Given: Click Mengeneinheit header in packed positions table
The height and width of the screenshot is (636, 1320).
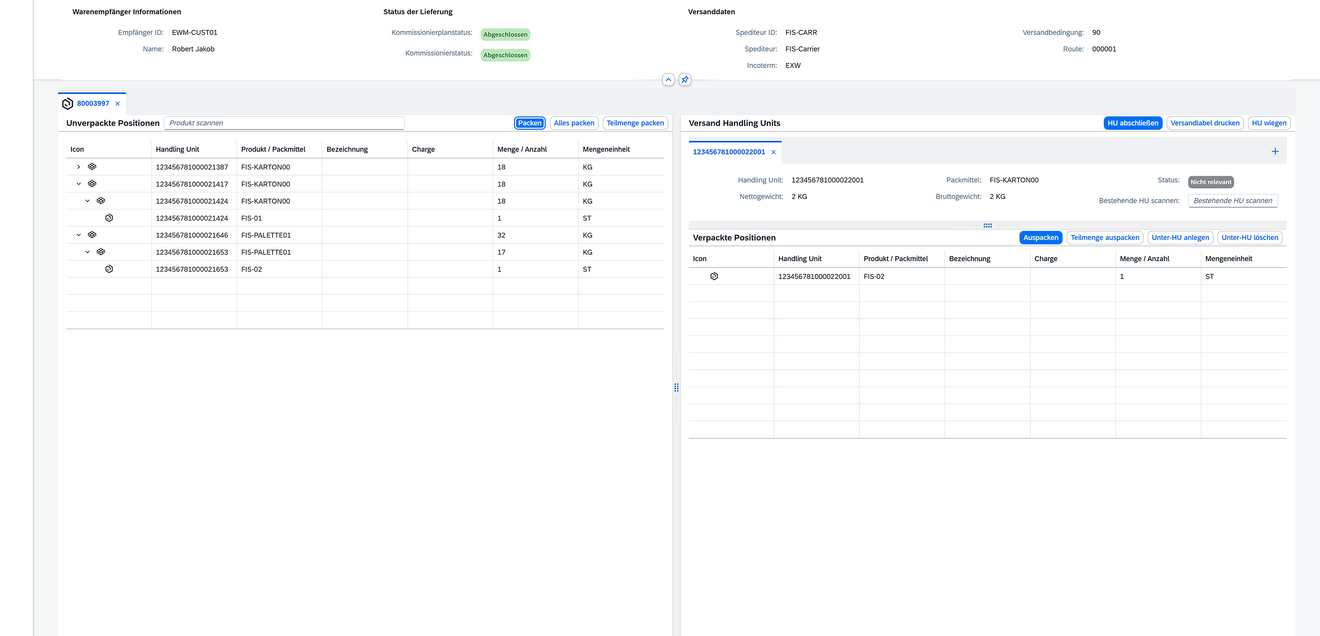Looking at the screenshot, I should coord(1244,258).
